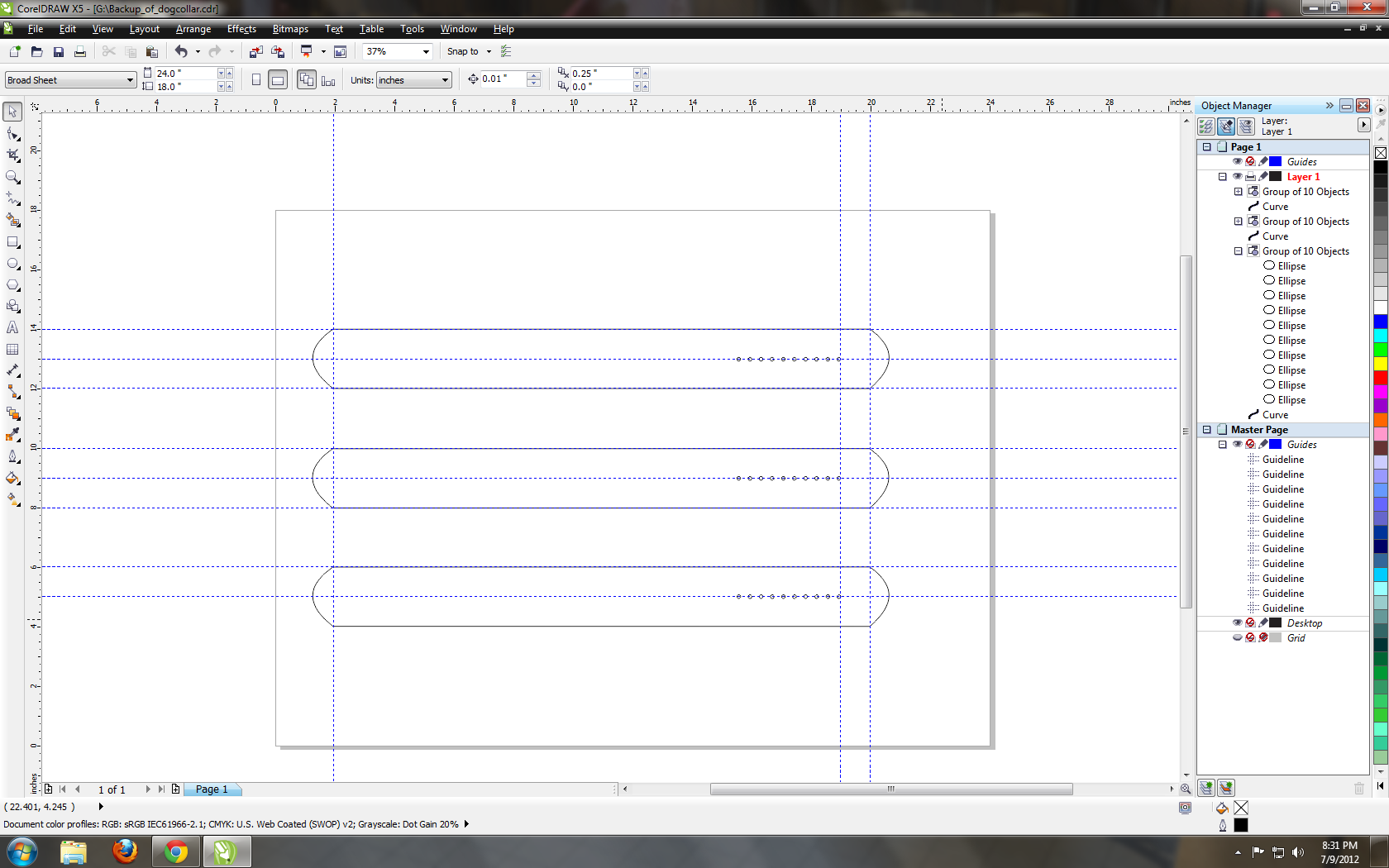Toggle visibility eye of Master Page Guides
The height and width of the screenshot is (868, 1389).
tap(1238, 444)
